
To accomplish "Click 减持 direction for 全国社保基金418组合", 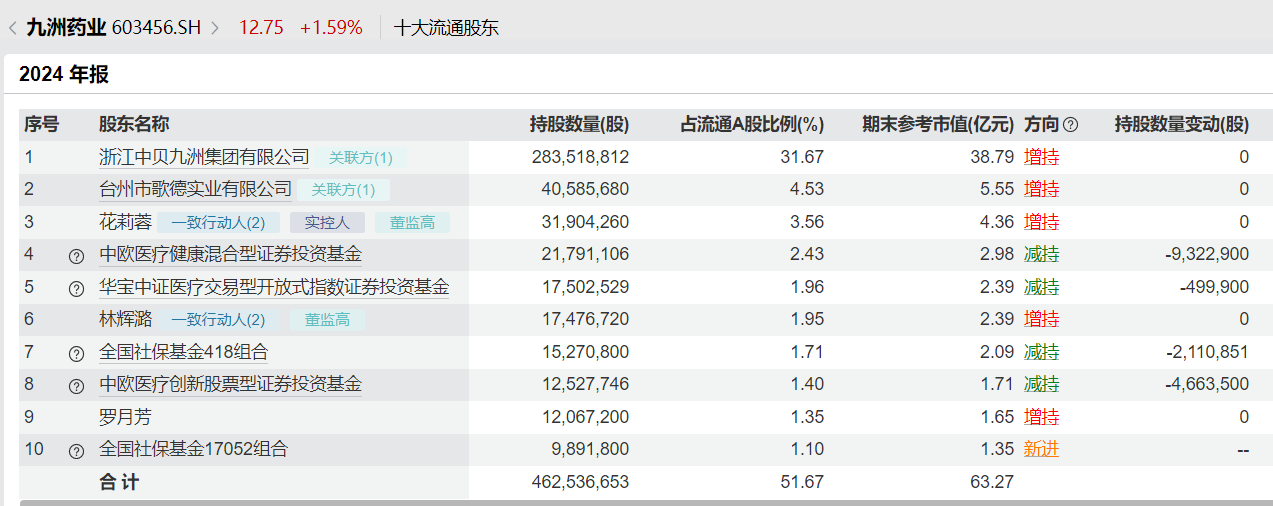I will [x=1041, y=352].
